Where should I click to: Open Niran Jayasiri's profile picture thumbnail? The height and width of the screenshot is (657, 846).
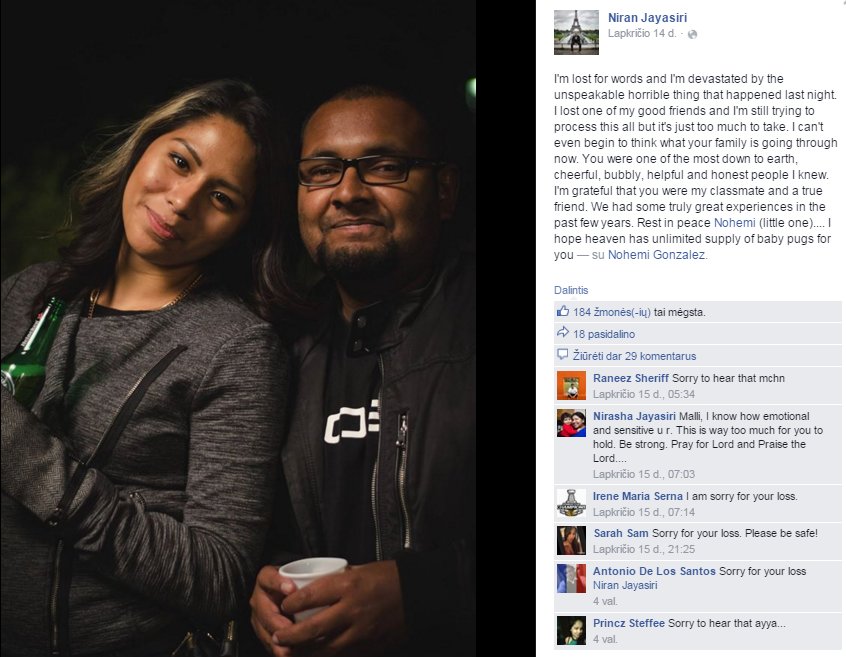576,32
